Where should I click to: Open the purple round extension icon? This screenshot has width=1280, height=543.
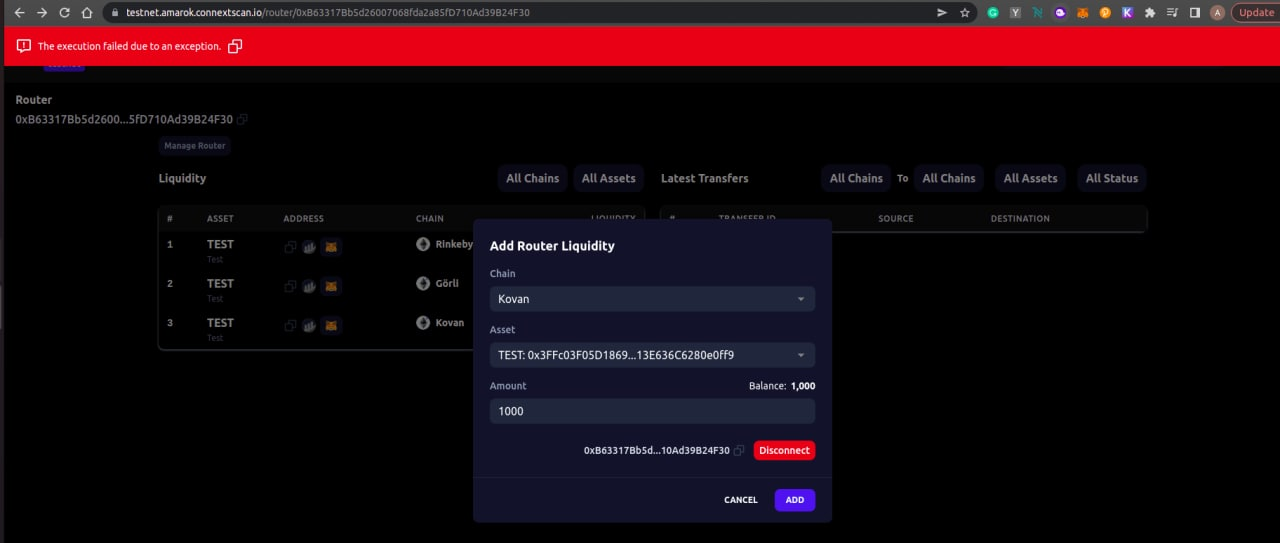(x=1060, y=13)
